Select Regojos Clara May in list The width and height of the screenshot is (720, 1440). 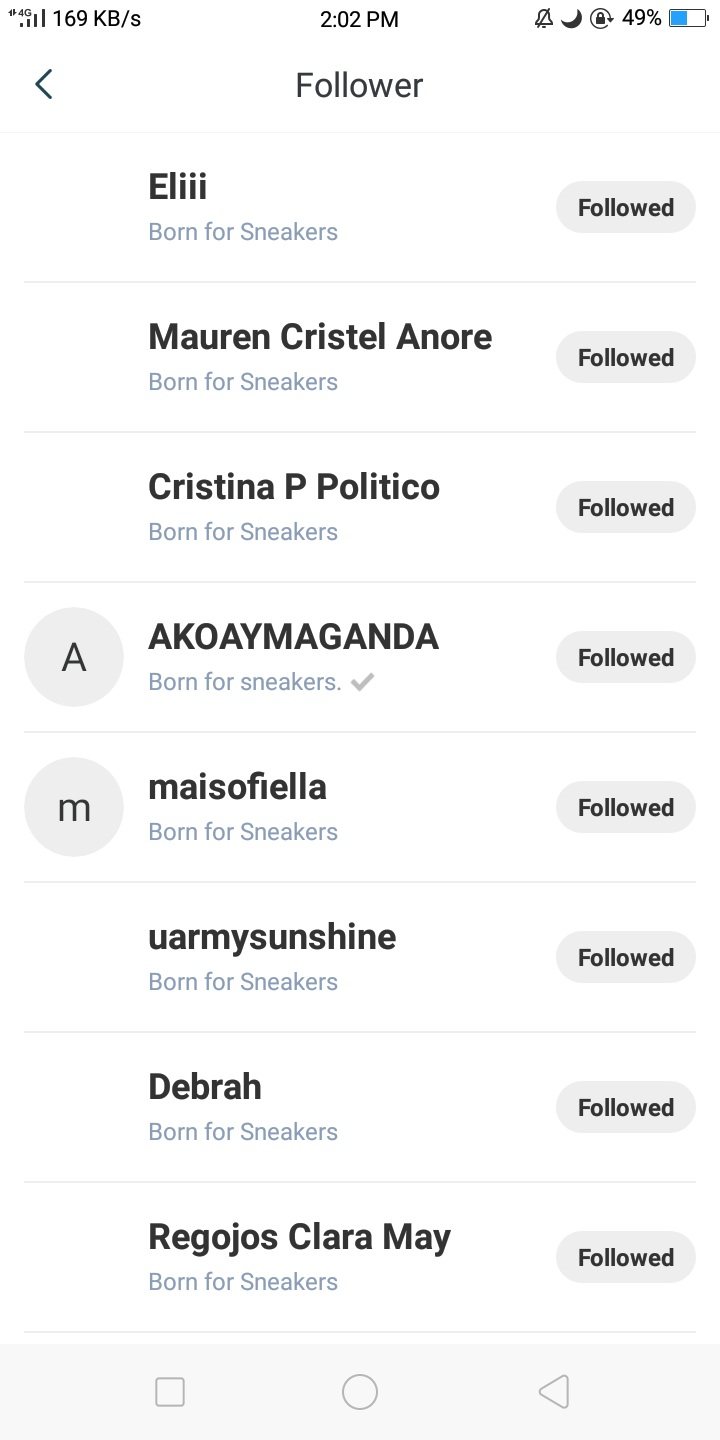tap(299, 1237)
